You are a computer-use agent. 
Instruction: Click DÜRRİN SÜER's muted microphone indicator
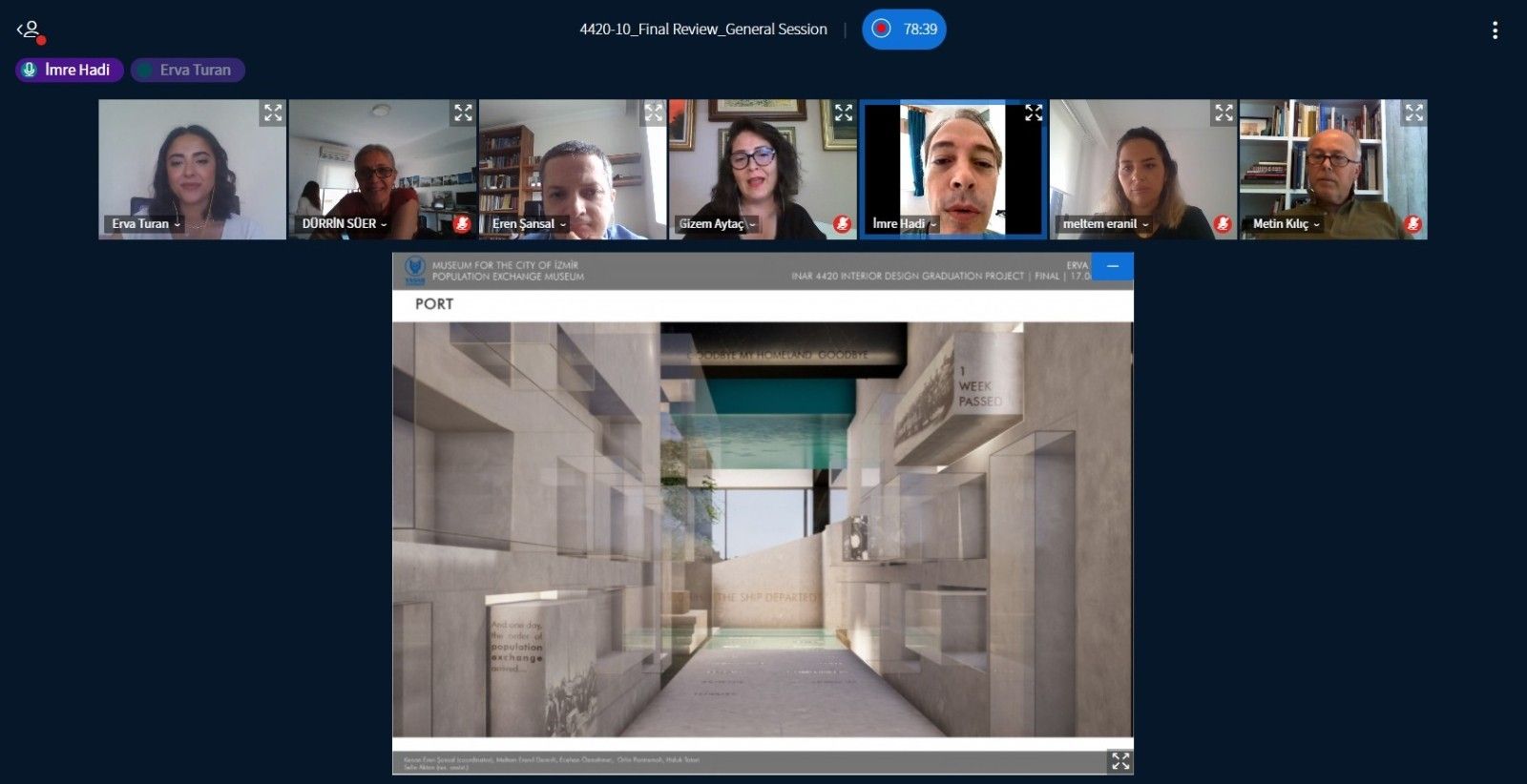click(462, 224)
